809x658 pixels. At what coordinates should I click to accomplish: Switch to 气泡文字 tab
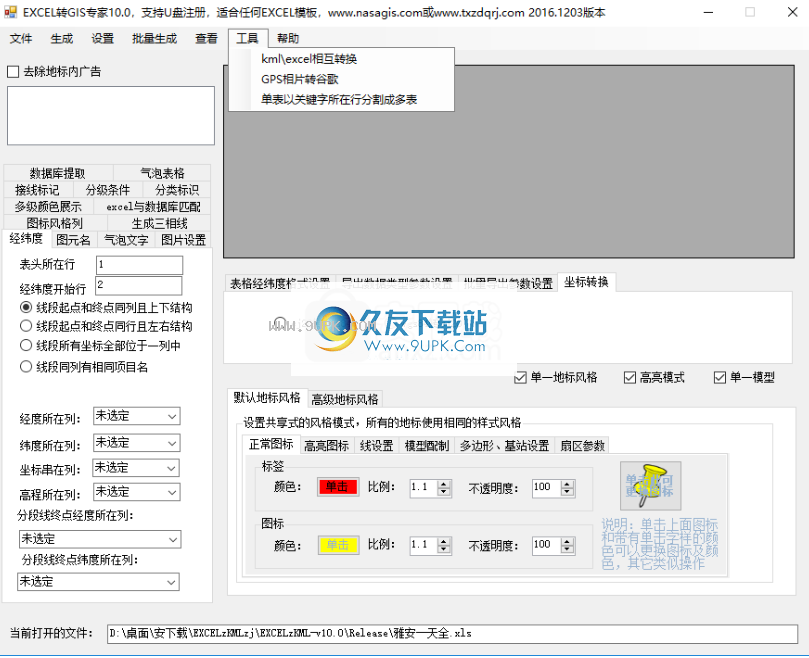(126, 240)
